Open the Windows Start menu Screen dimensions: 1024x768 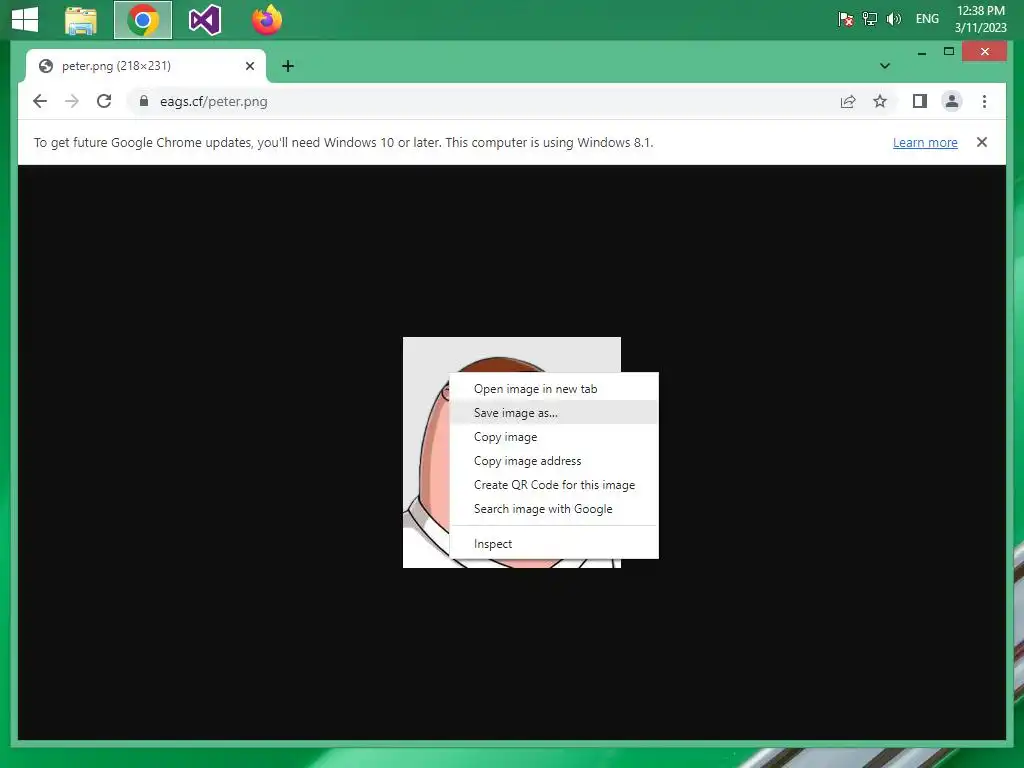click(25, 20)
